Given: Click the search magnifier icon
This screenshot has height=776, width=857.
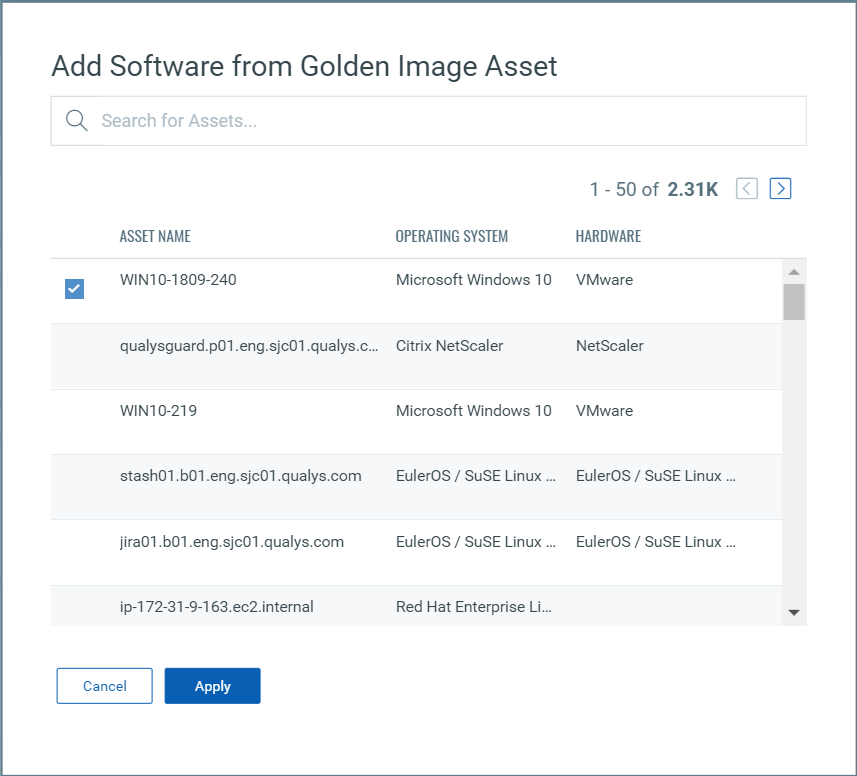Looking at the screenshot, I should [77, 120].
